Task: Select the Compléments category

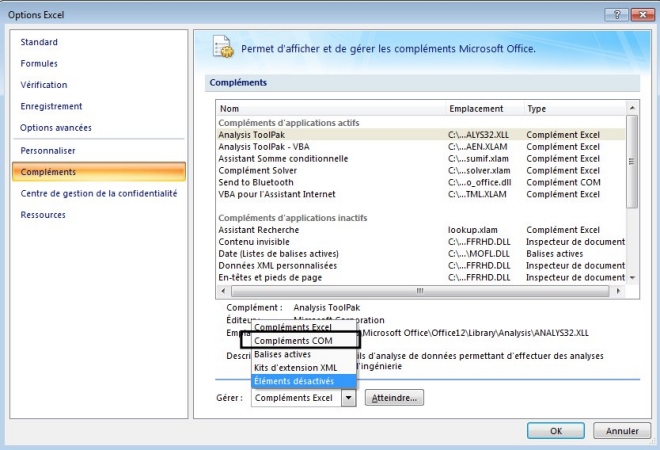Action: point(99,172)
